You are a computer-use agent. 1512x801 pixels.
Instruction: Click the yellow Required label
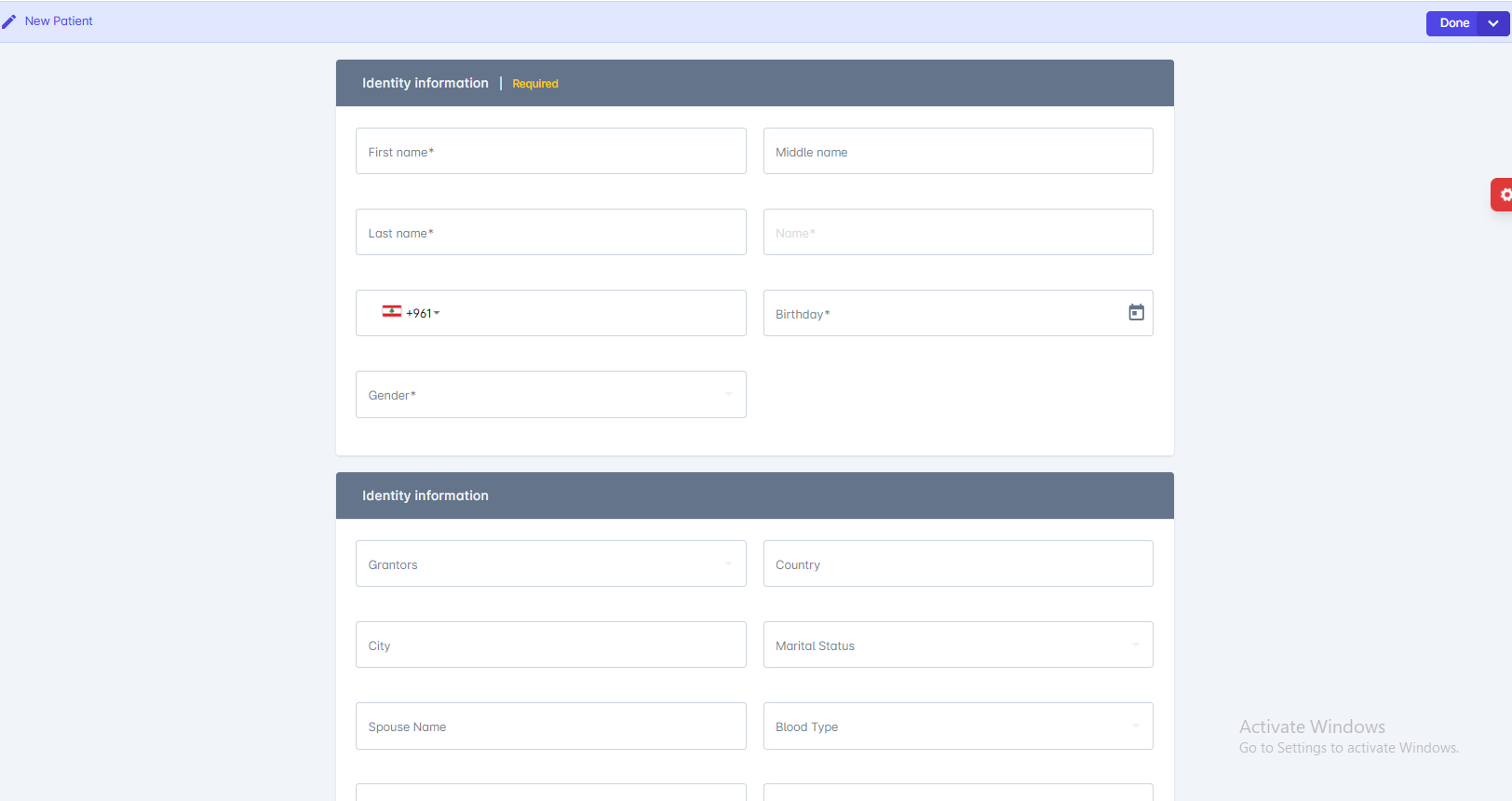tap(535, 84)
